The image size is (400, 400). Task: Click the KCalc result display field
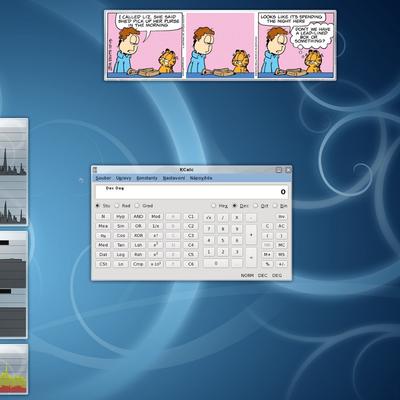[x=191, y=192]
